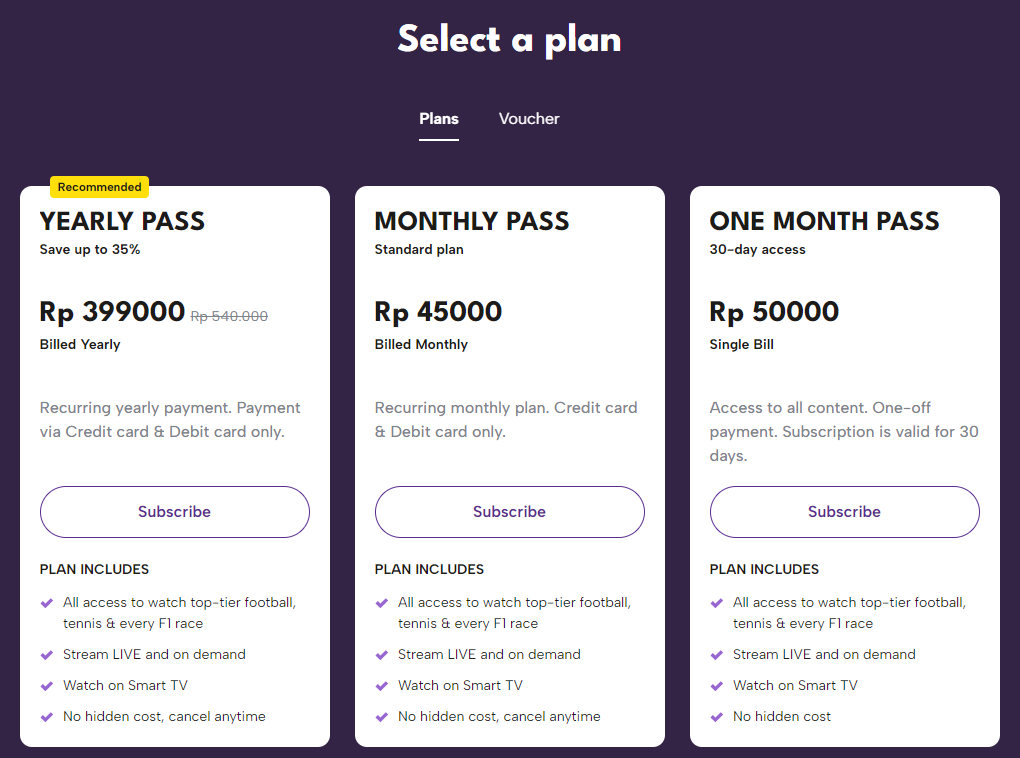The height and width of the screenshot is (758, 1020).
Task: Click the strikethrough Rp 540.000 price
Action: point(229,316)
